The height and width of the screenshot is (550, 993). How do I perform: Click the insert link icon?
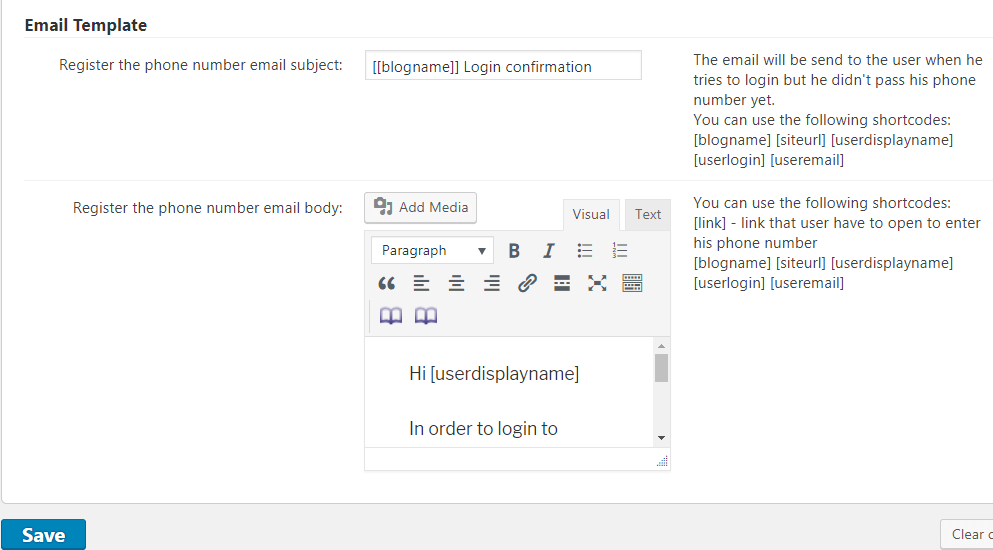pos(527,284)
